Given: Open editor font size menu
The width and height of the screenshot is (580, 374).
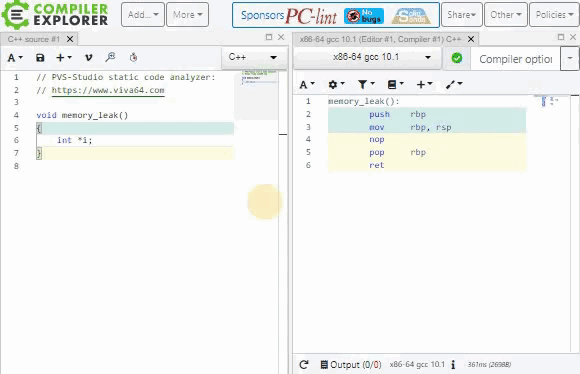Looking at the screenshot, I should [x=15, y=58].
